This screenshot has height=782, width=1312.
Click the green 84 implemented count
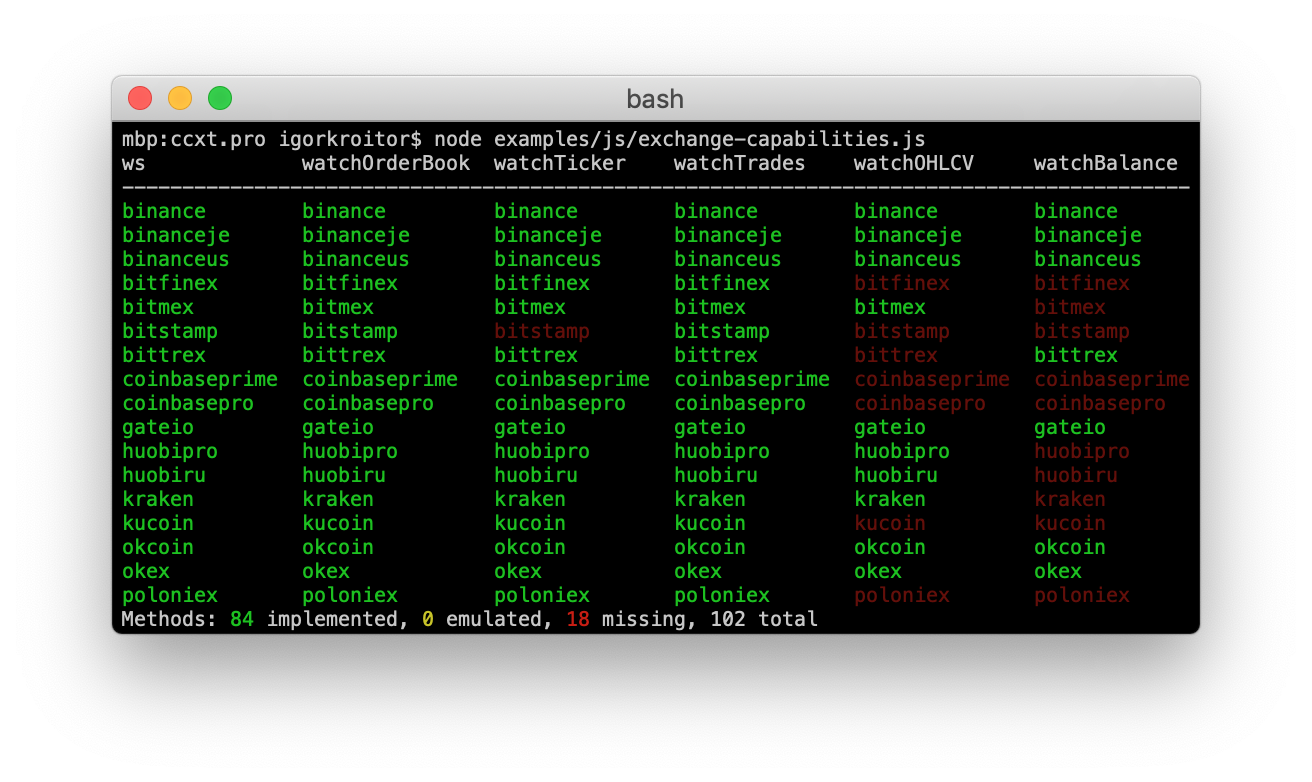239,619
